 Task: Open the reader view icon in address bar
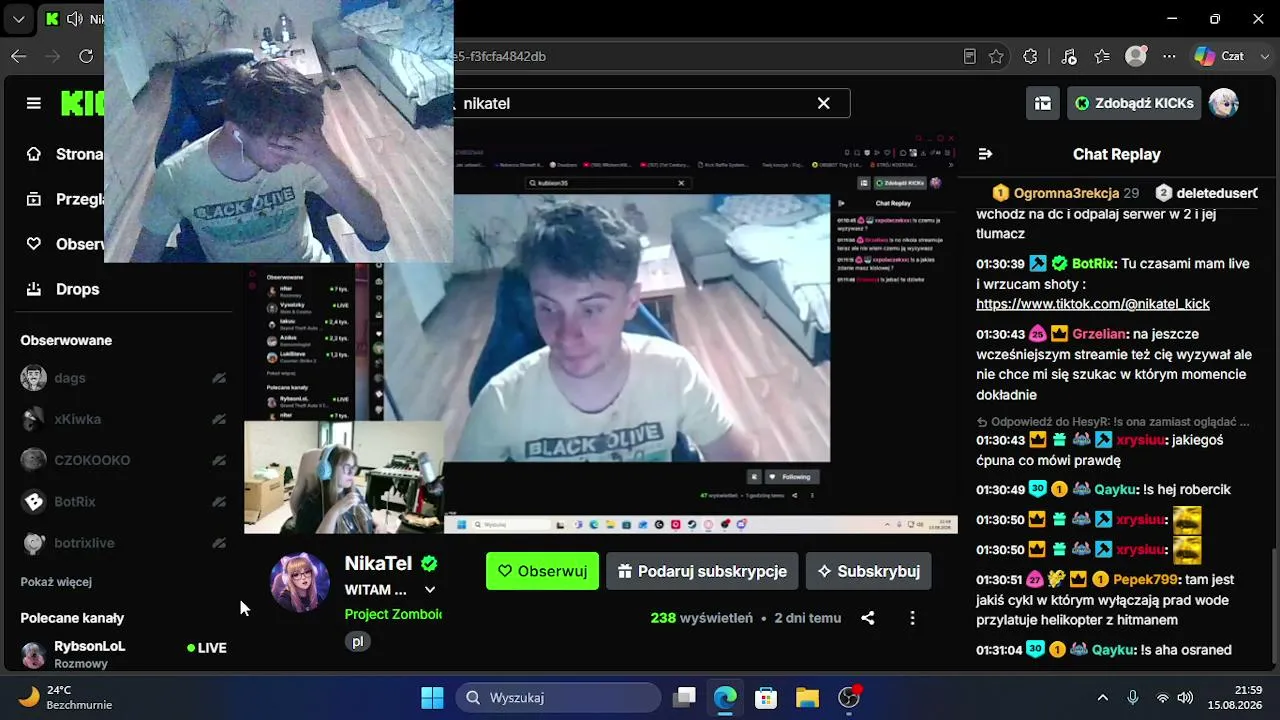coord(970,56)
